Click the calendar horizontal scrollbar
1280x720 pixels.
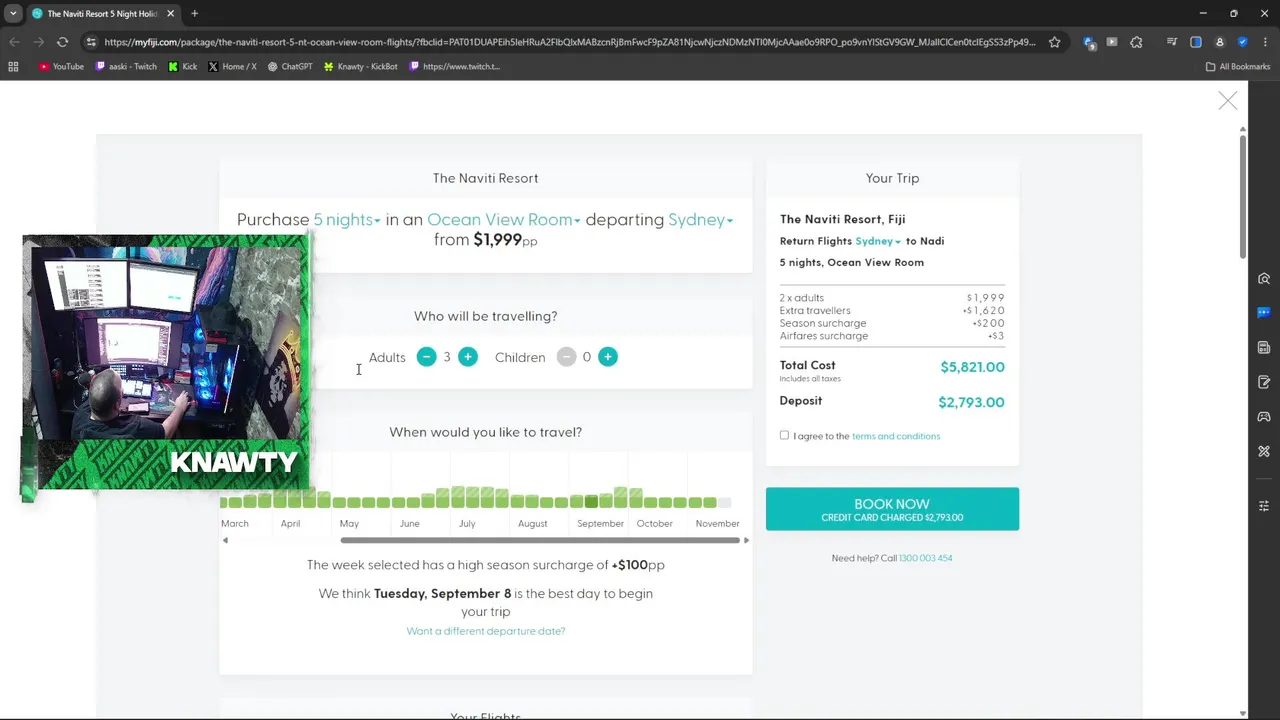[x=540, y=540]
